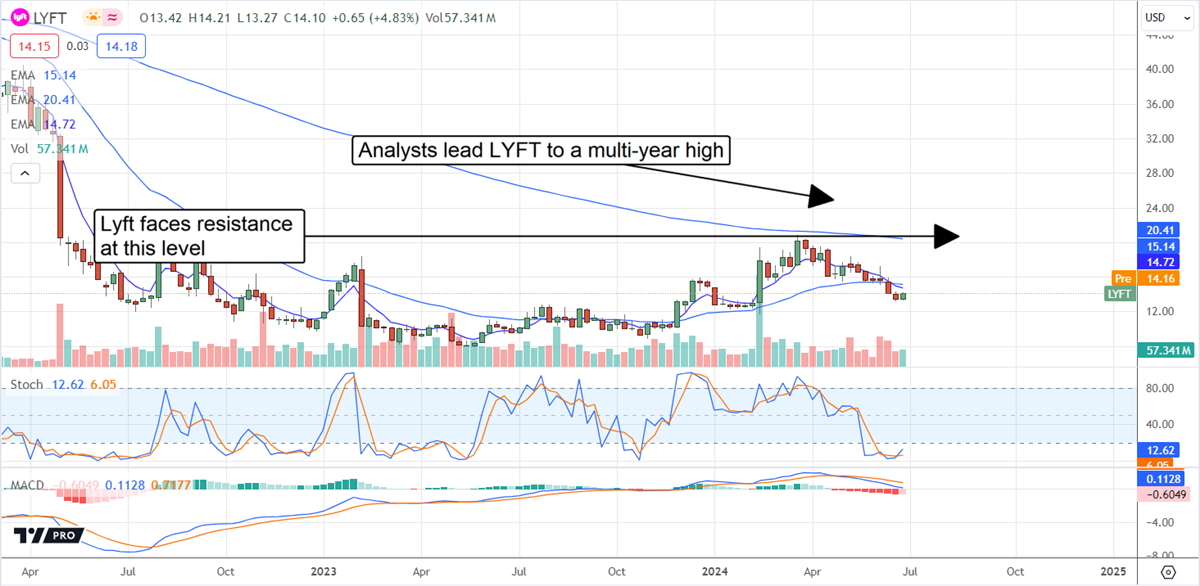Click the arrowhead under the multi-year high note
This screenshot has height=586, width=1200.
click(x=821, y=197)
